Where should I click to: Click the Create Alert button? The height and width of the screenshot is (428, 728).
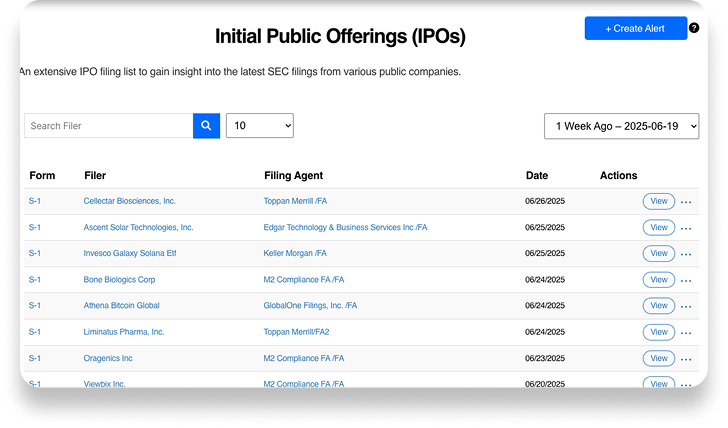click(635, 29)
